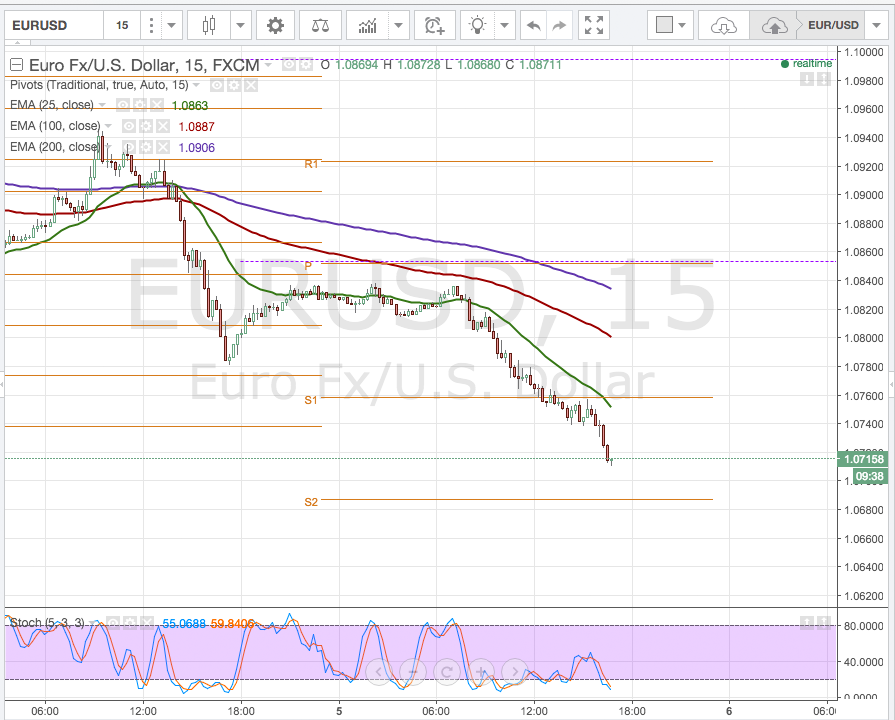
Task: Hide the Stoch (5, 3, 3) indicator
Action: pyautogui.click(x=113, y=621)
